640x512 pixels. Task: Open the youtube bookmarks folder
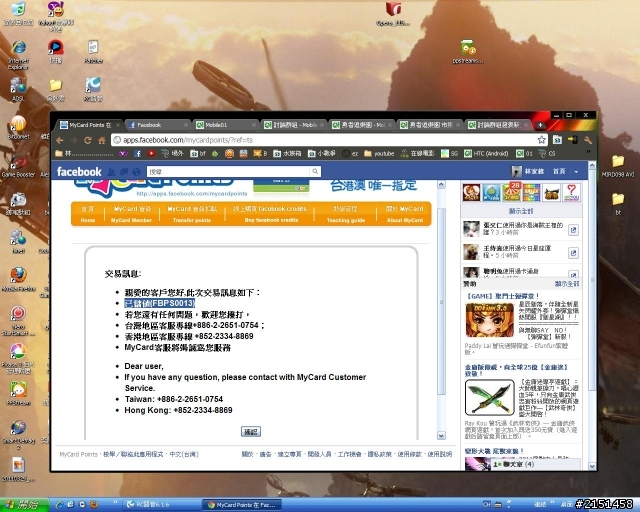click(x=379, y=154)
